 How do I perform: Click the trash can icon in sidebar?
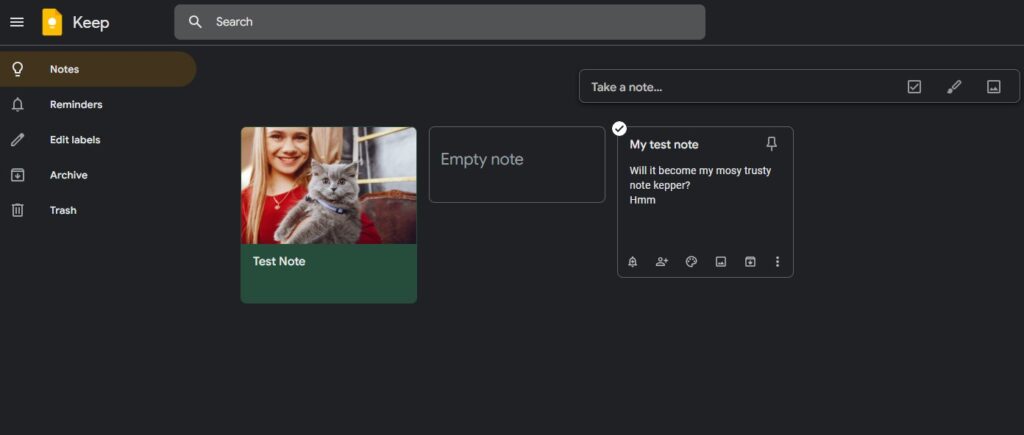click(18, 210)
